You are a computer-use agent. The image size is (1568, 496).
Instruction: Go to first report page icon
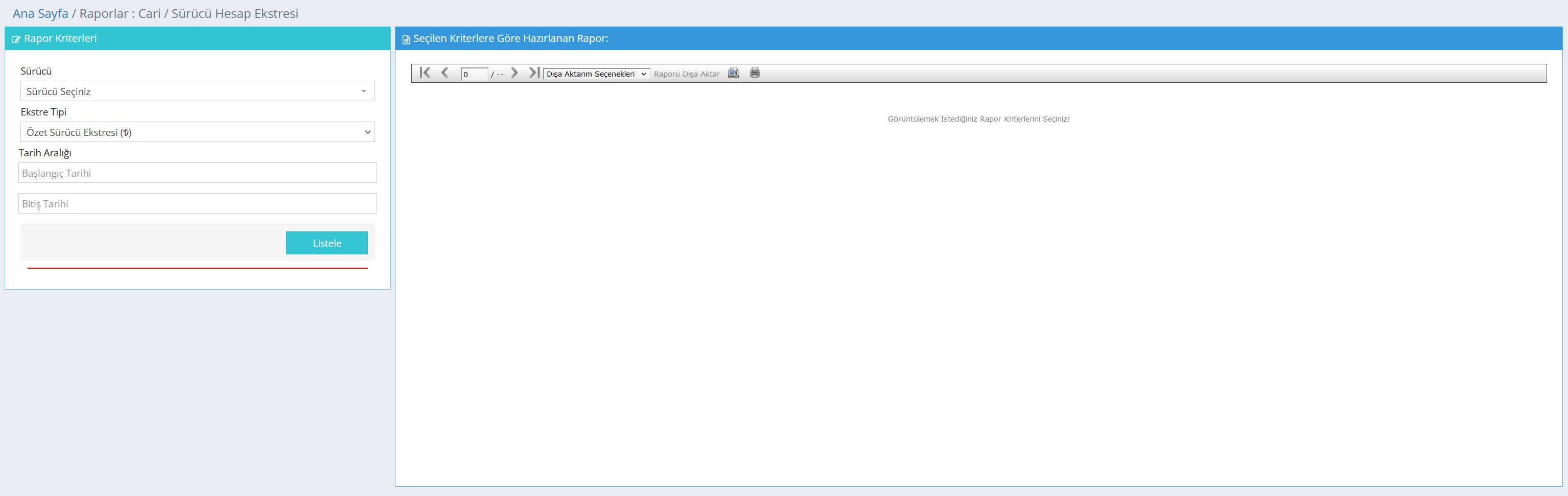click(425, 73)
